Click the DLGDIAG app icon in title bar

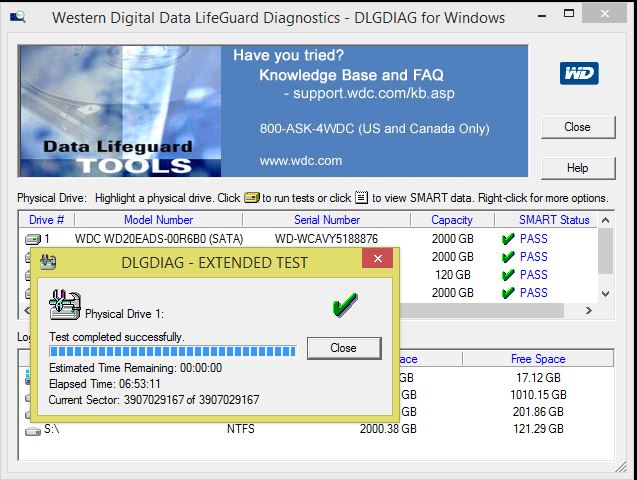[x=18, y=17]
